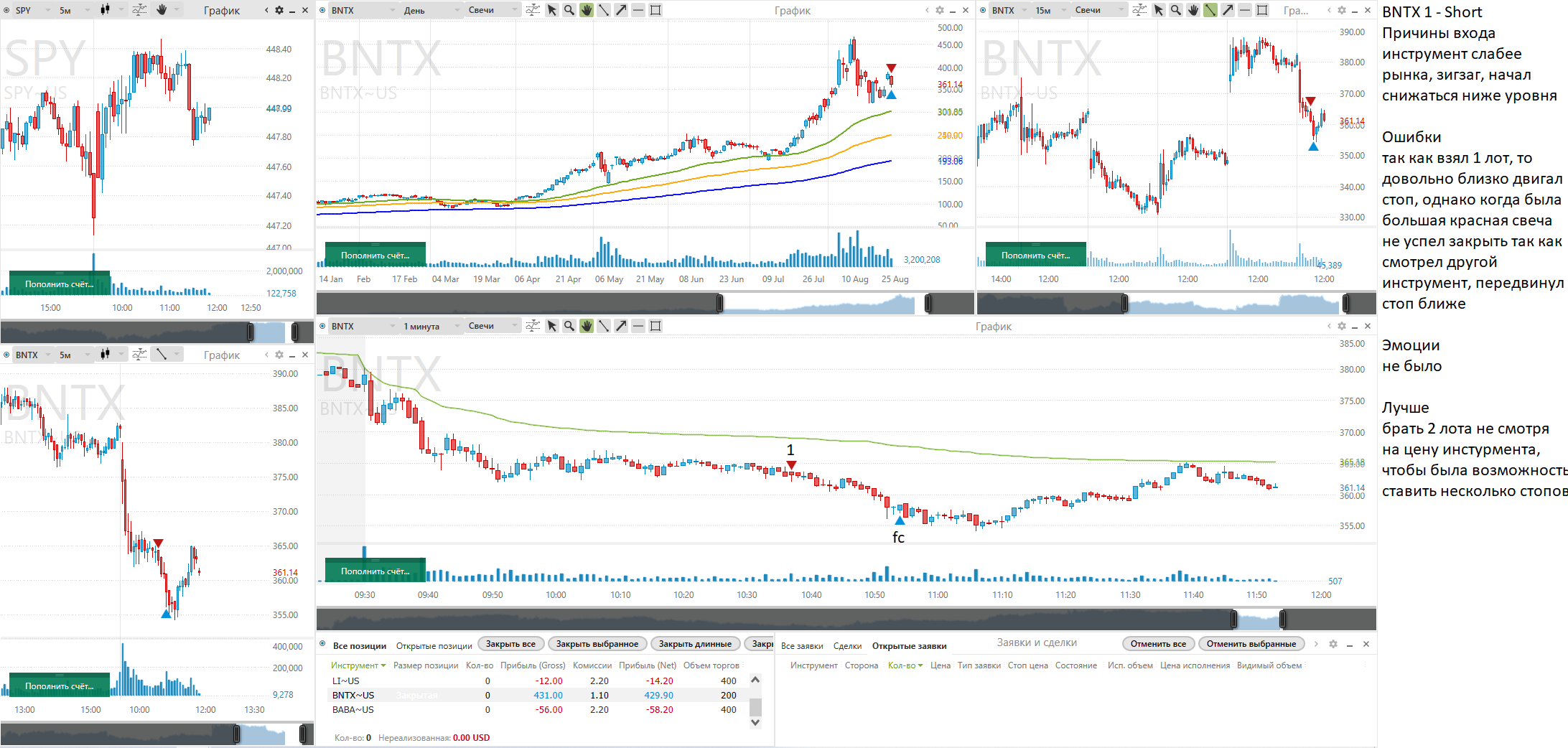Select rectangle tool in BNTX 1-minute chart
This screenshot has width=1568, height=748.
coord(655,326)
